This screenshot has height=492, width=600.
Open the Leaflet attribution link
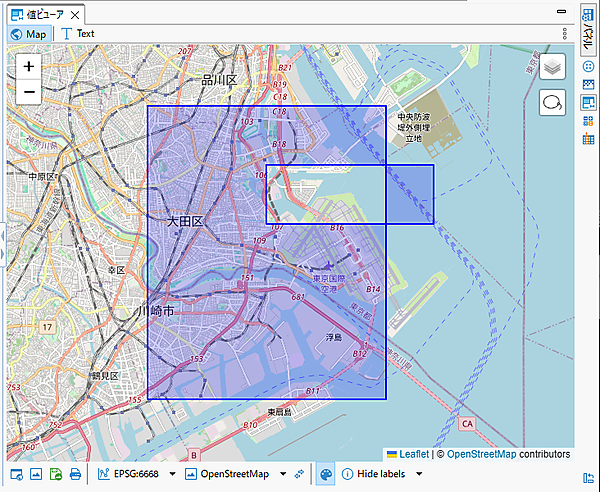pyautogui.click(x=413, y=454)
